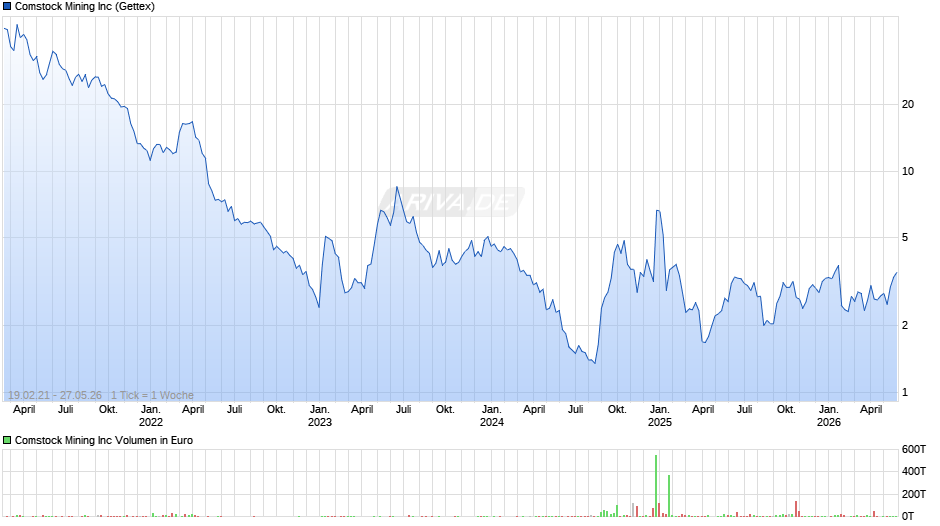Click the blue Comstock Mining legend square
940x526 pixels.
pyautogui.click(x=7, y=7)
